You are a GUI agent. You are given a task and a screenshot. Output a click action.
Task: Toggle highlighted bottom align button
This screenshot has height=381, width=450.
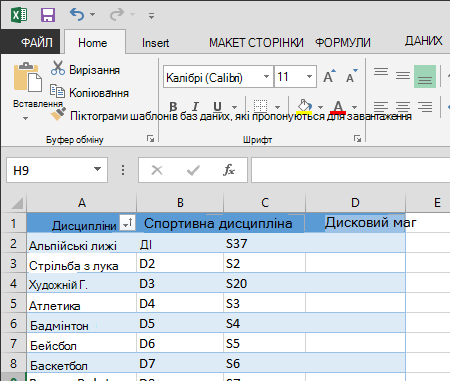point(425,77)
